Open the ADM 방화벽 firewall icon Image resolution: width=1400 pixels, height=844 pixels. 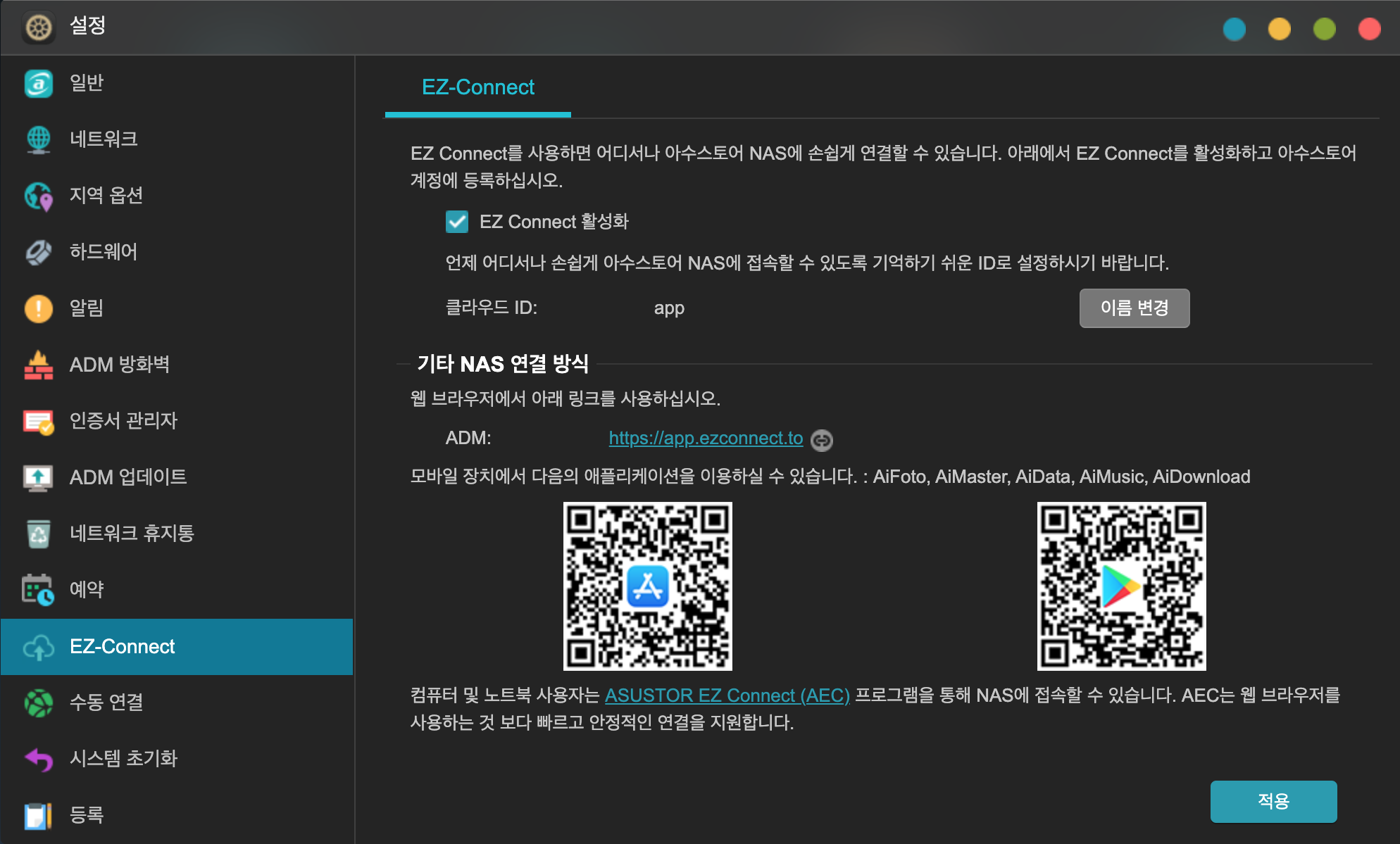[x=39, y=365]
